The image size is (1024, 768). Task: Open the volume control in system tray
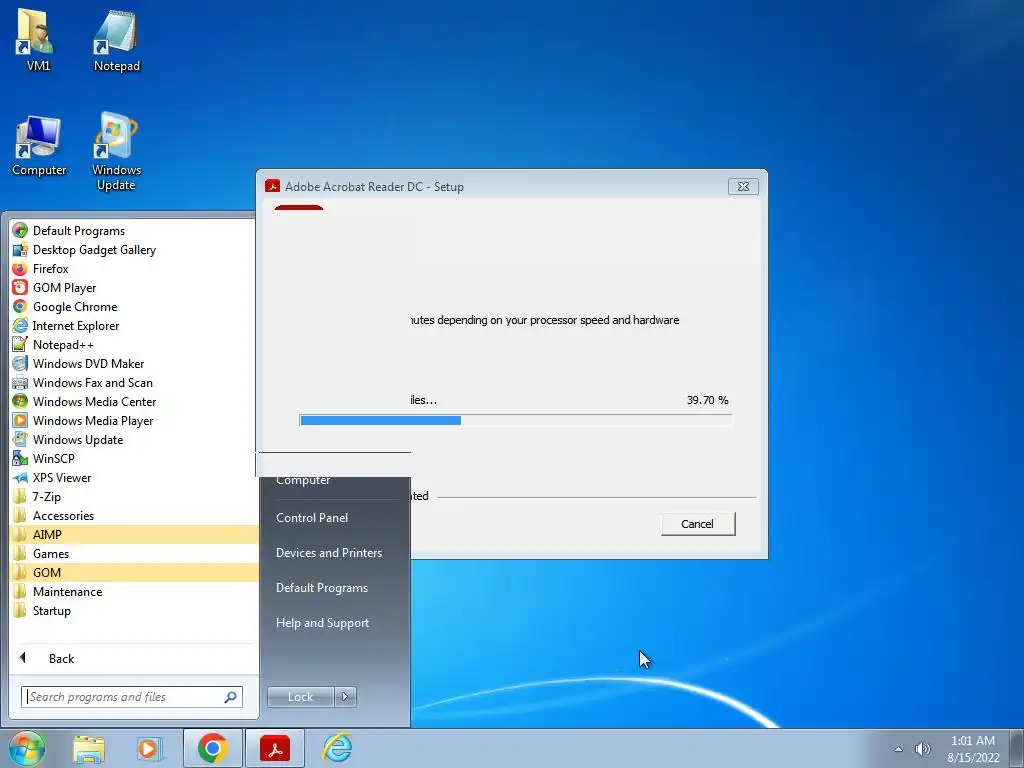point(923,749)
